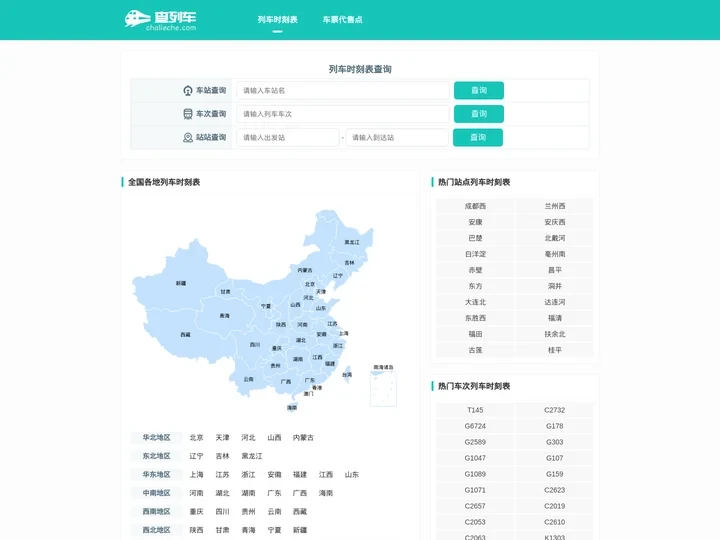This screenshot has width=720, height=540.
Task: Open 上海 in the region list
Action: tap(197, 474)
